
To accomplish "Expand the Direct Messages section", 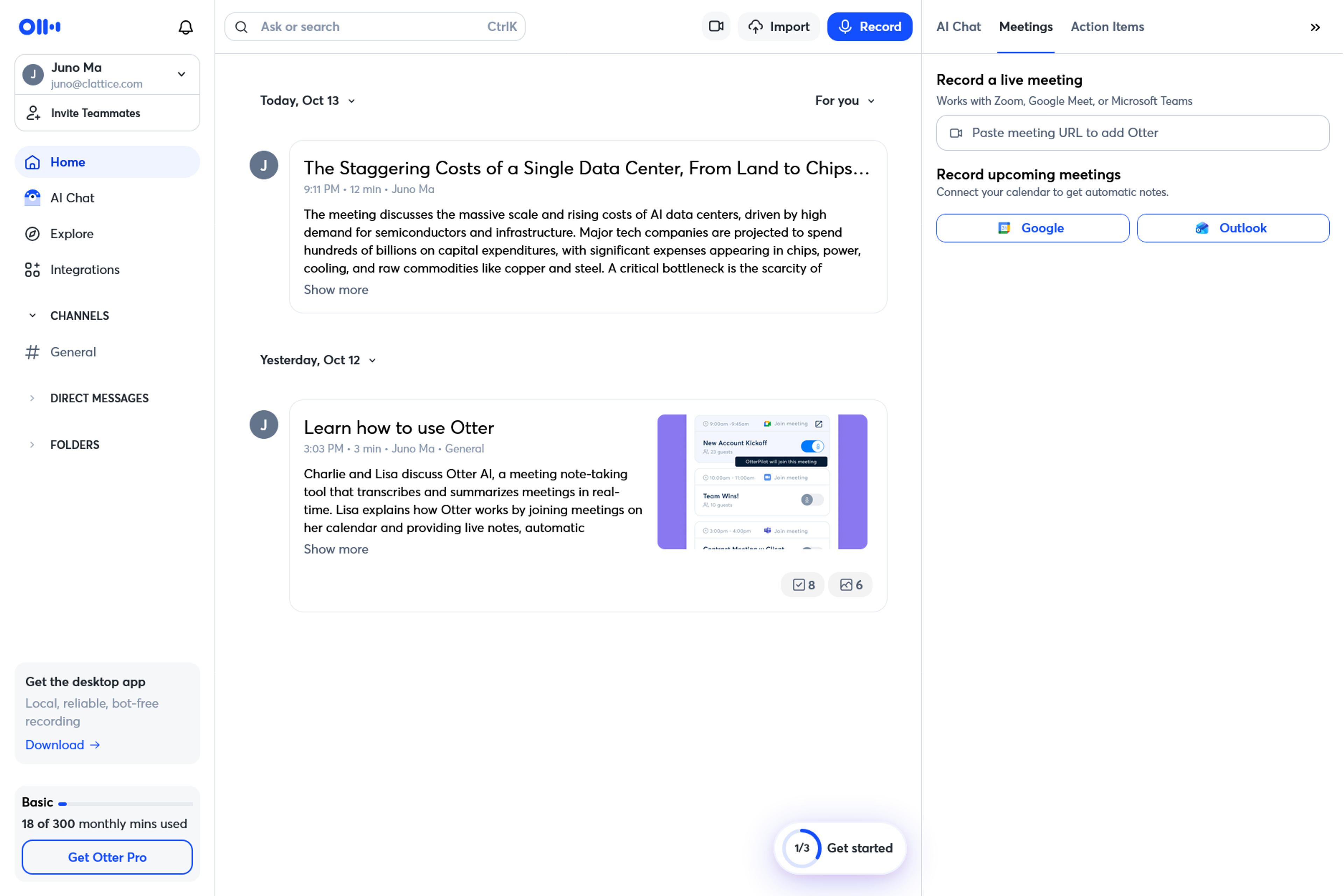I will (32, 398).
